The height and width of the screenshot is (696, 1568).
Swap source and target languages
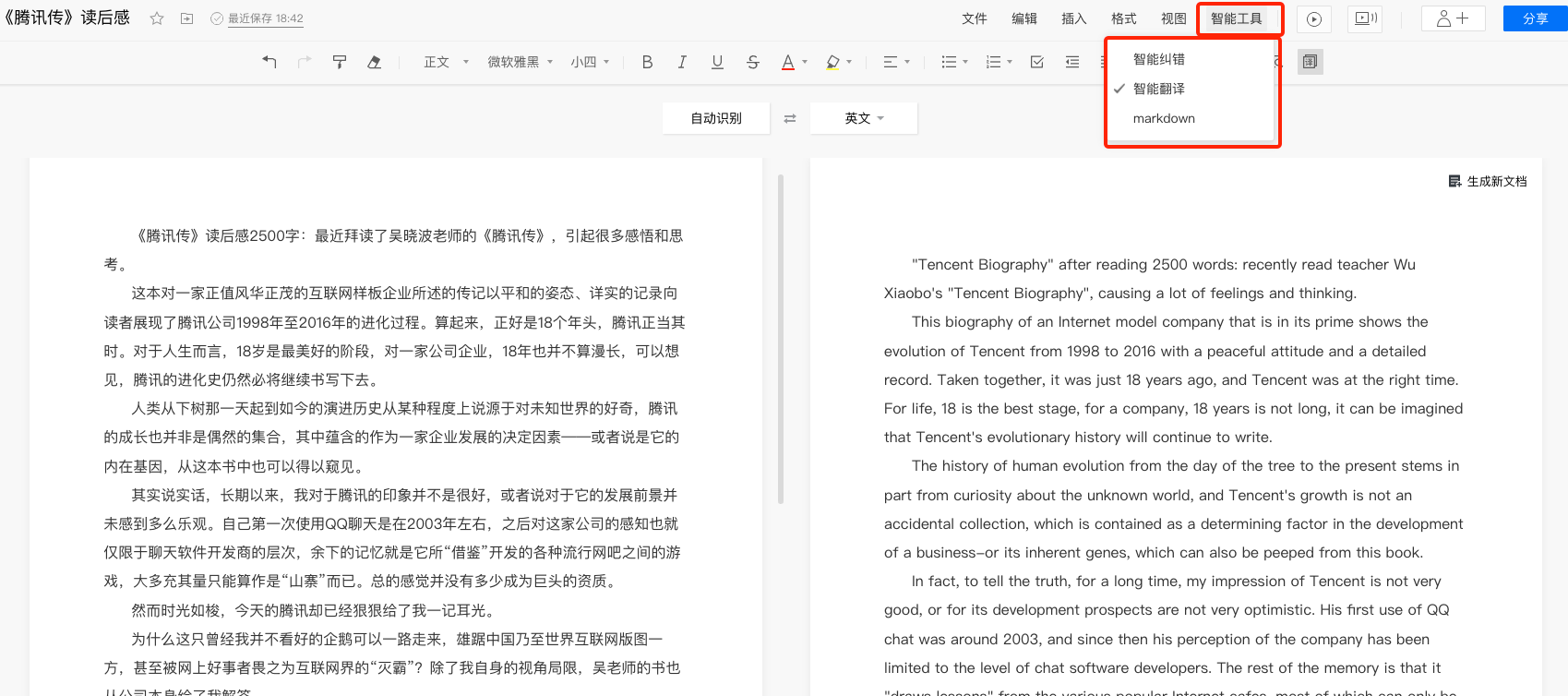[x=790, y=118]
